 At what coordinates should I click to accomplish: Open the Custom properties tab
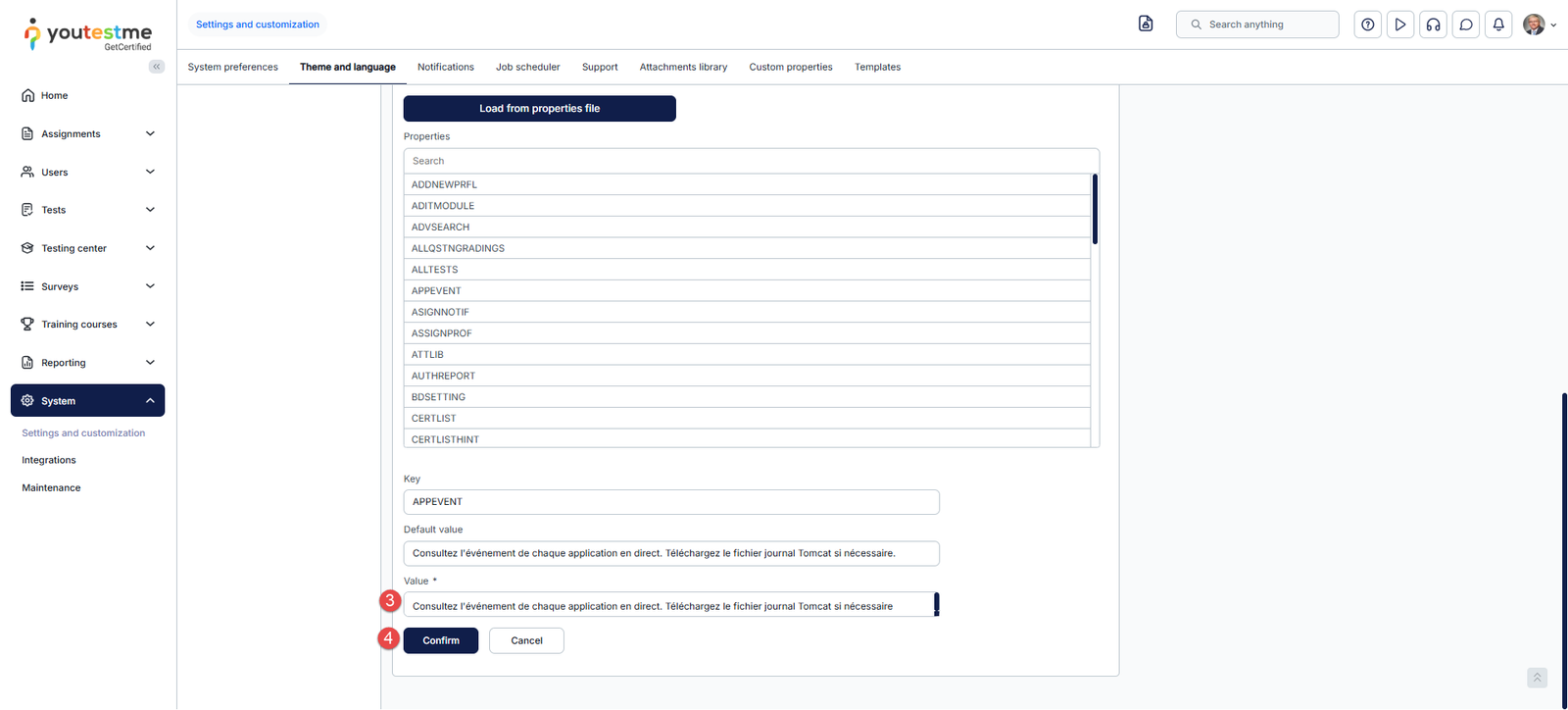(790, 67)
